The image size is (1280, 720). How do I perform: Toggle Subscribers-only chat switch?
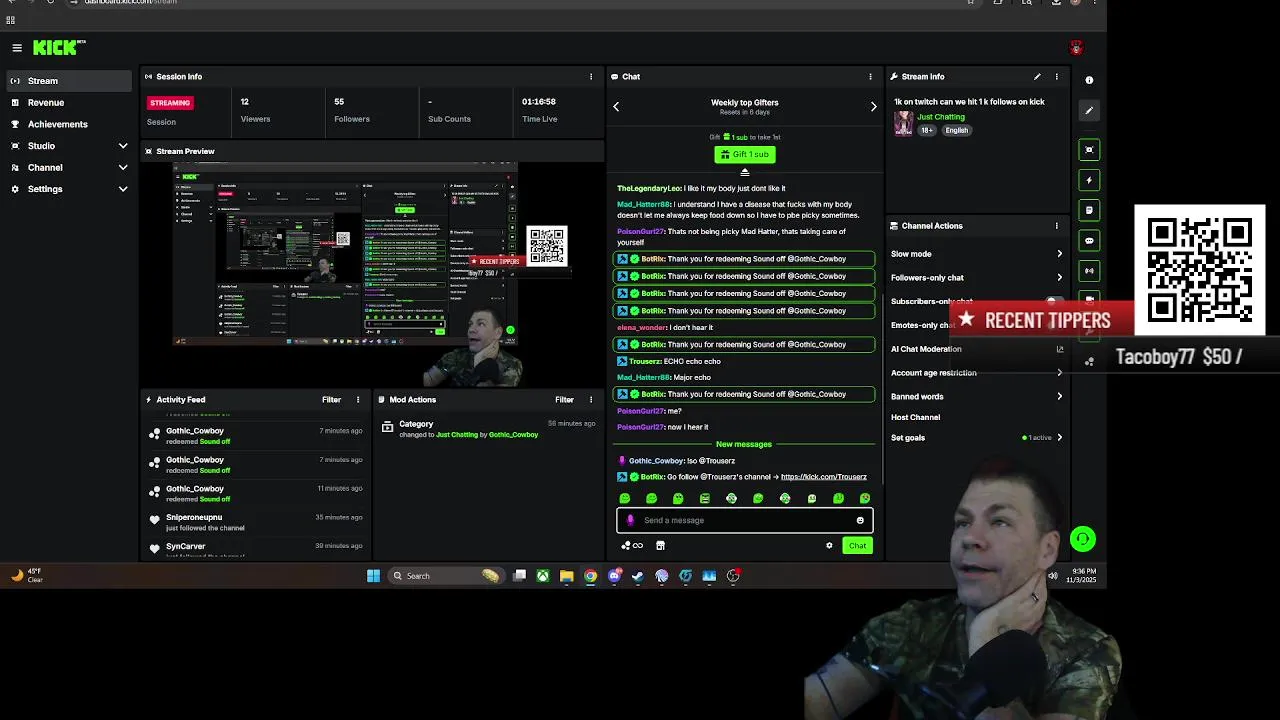[x=1053, y=301]
